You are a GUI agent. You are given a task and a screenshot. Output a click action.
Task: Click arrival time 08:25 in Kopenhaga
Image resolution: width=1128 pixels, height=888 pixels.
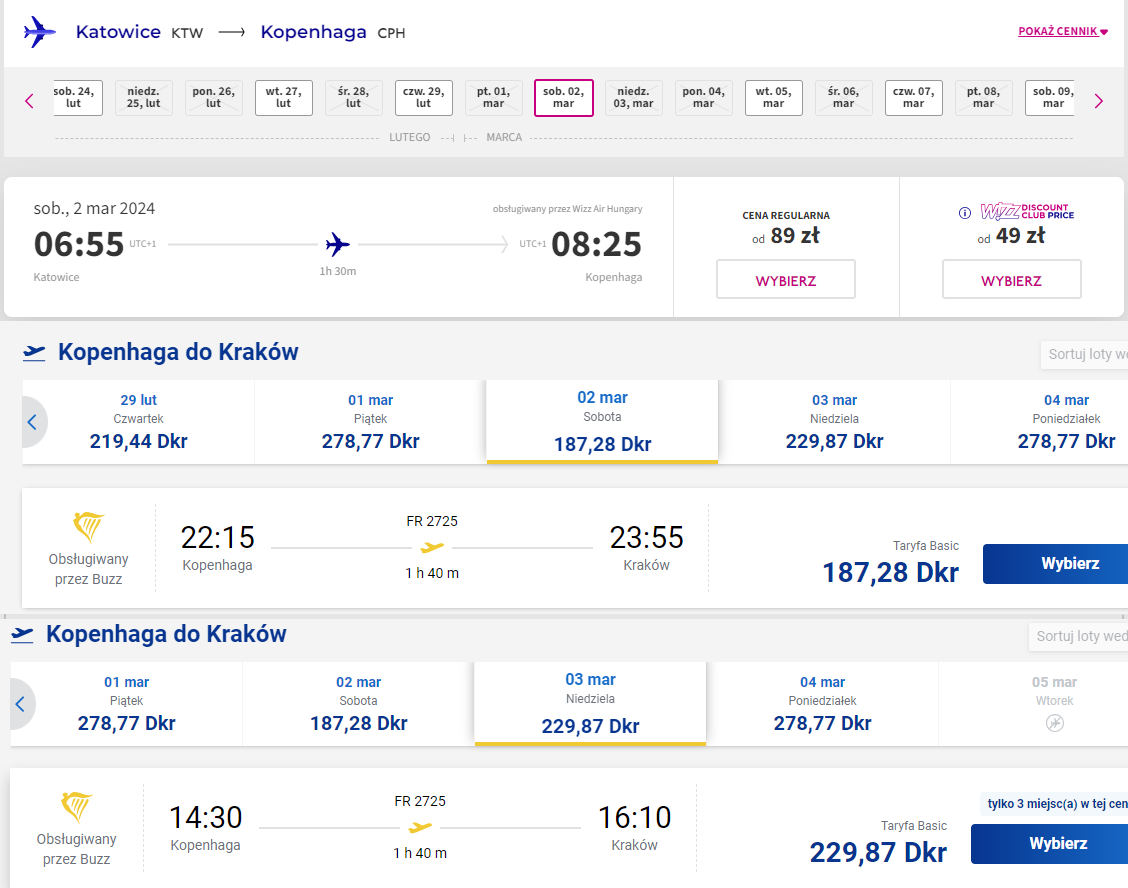coord(596,245)
